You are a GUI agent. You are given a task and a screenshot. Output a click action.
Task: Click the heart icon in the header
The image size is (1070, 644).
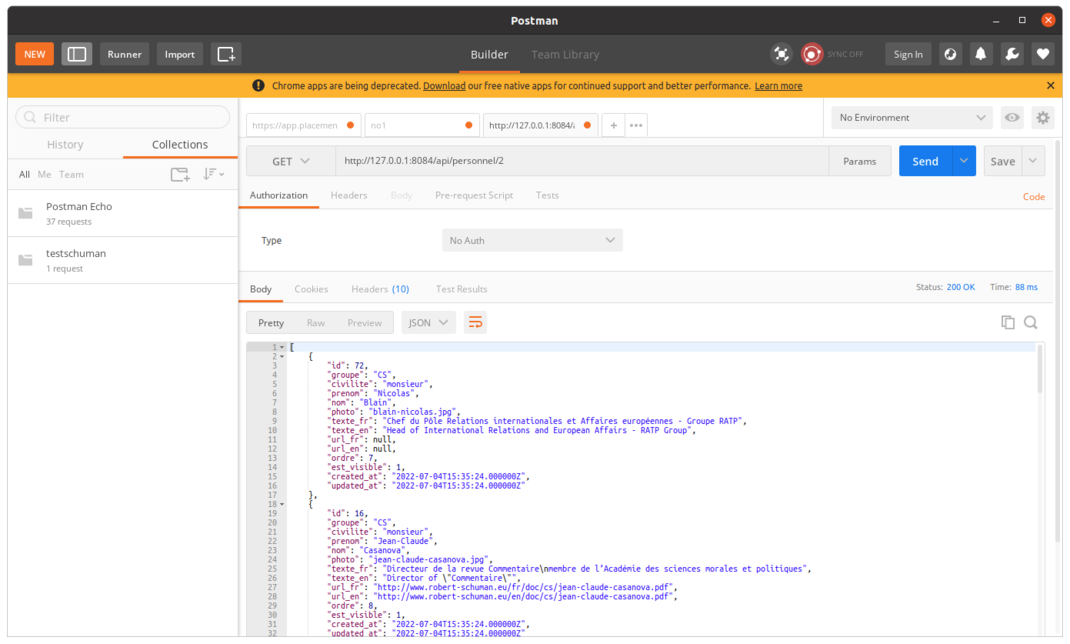pos(1043,54)
